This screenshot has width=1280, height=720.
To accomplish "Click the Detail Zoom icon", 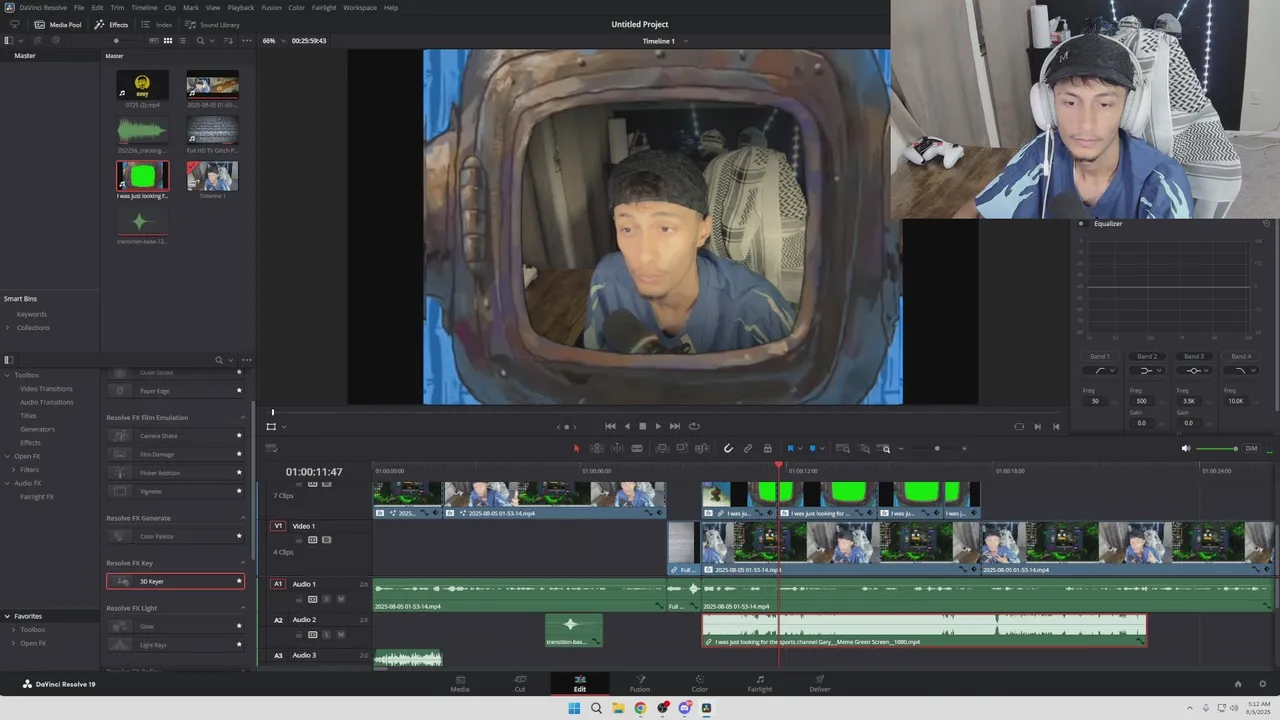I will 864,448.
